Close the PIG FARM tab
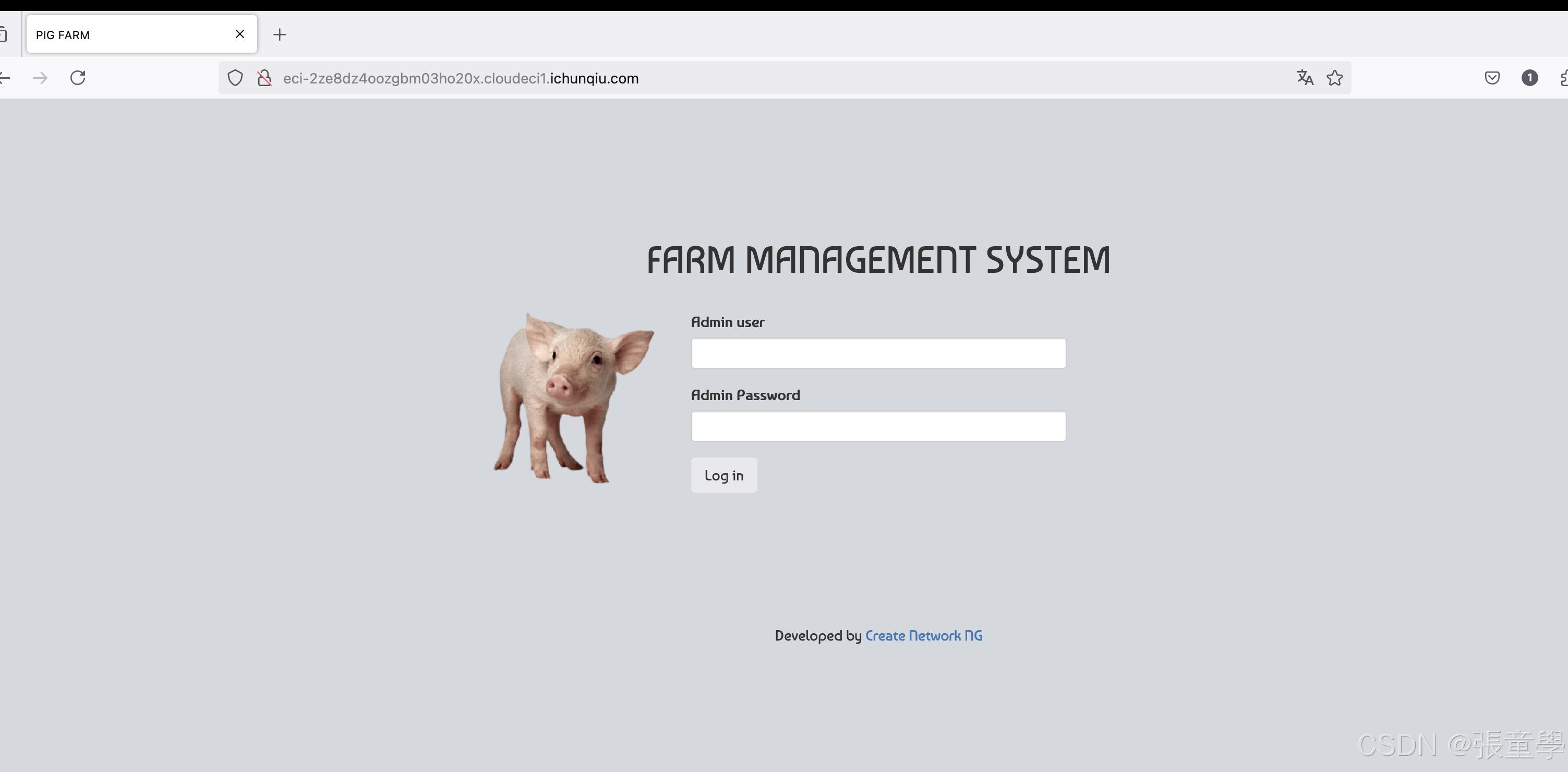Screen dimensions: 1568x772 click(x=240, y=34)
